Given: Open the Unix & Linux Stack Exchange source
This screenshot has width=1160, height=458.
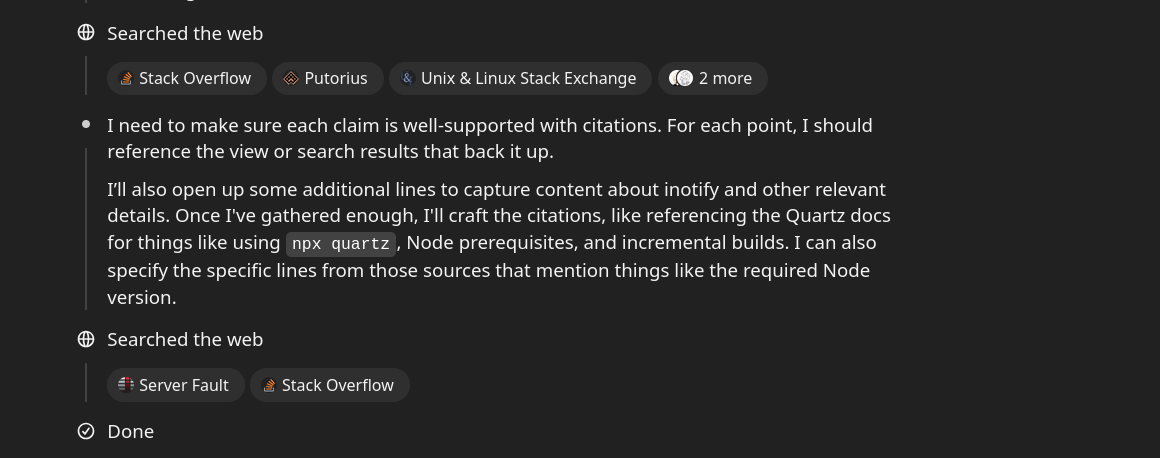Looking at the screenshot, I should pyautogui.click(x=520, y=78).
